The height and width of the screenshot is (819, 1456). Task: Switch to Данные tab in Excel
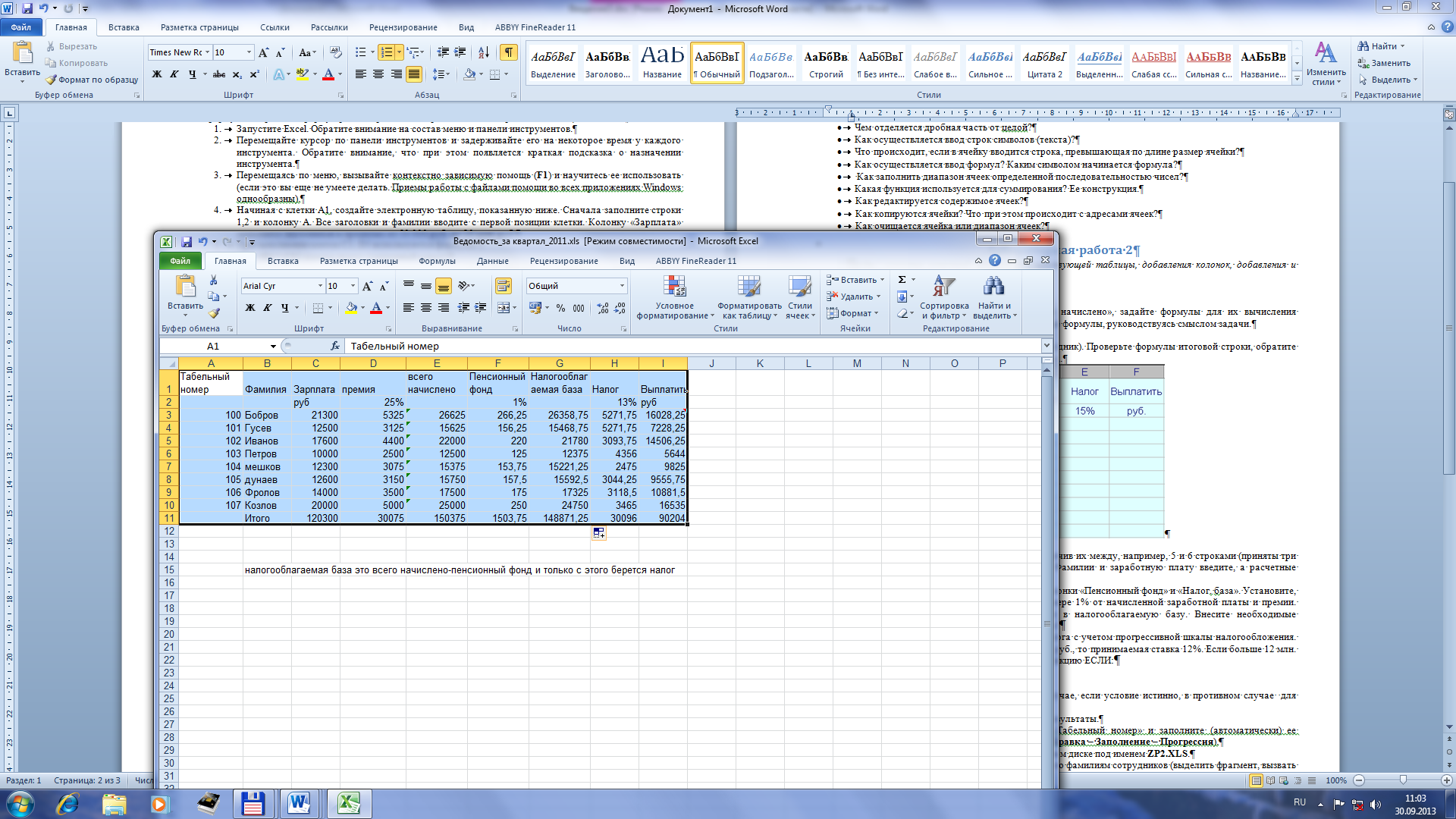(493, 261)
